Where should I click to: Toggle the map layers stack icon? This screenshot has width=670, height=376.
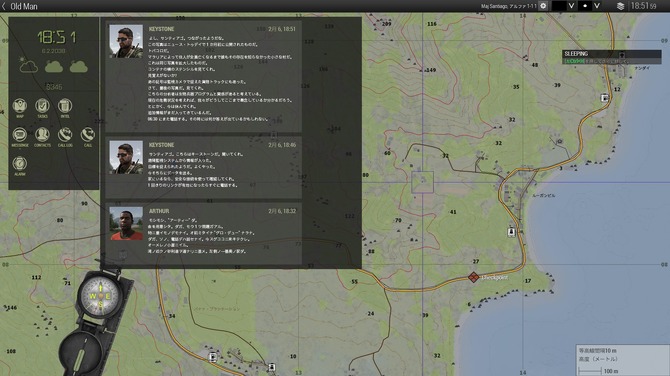point(620,6)
